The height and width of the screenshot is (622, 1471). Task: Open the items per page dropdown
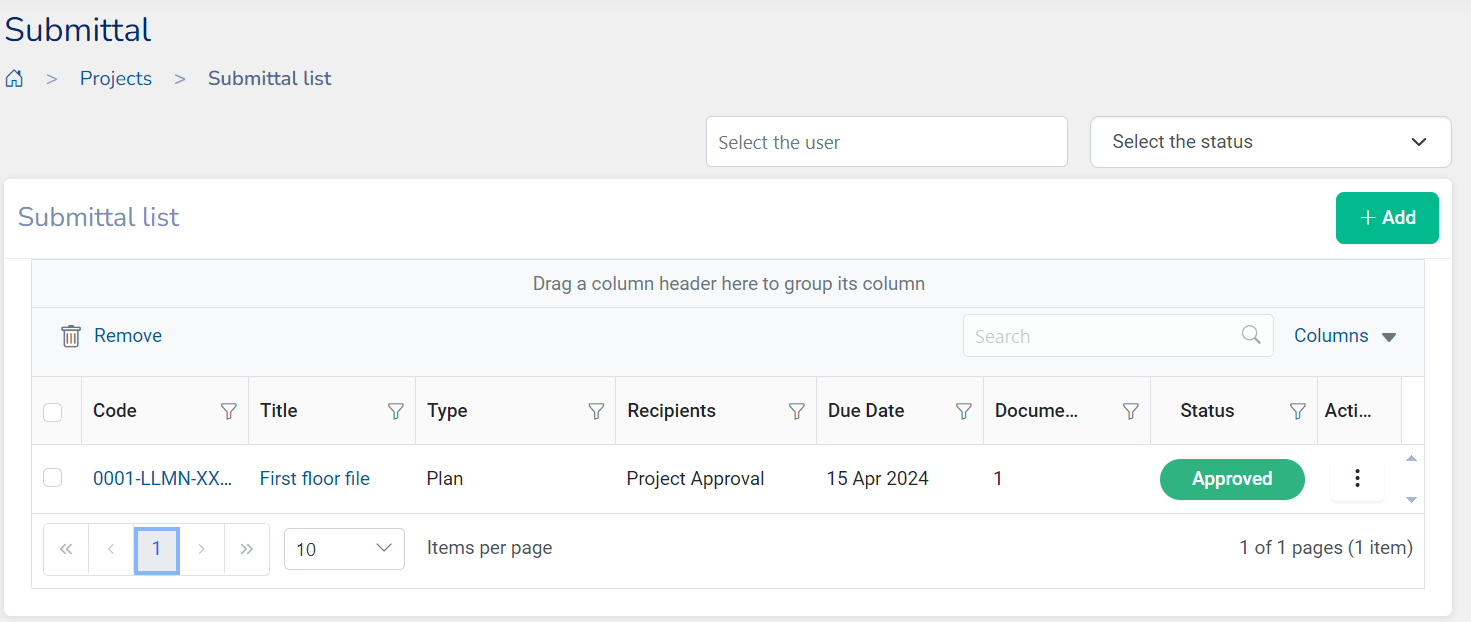coord(344,549)
